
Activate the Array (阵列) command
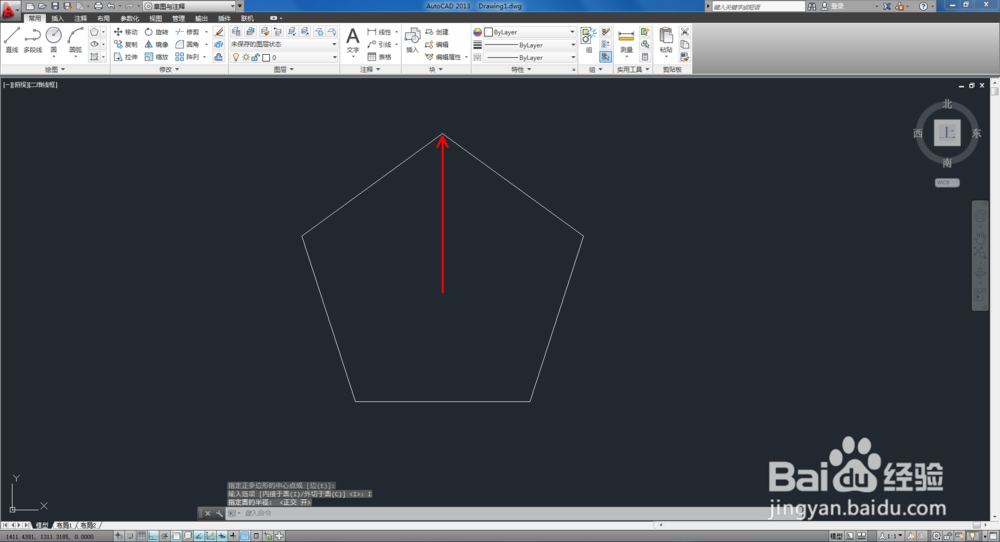coord(188,57)
